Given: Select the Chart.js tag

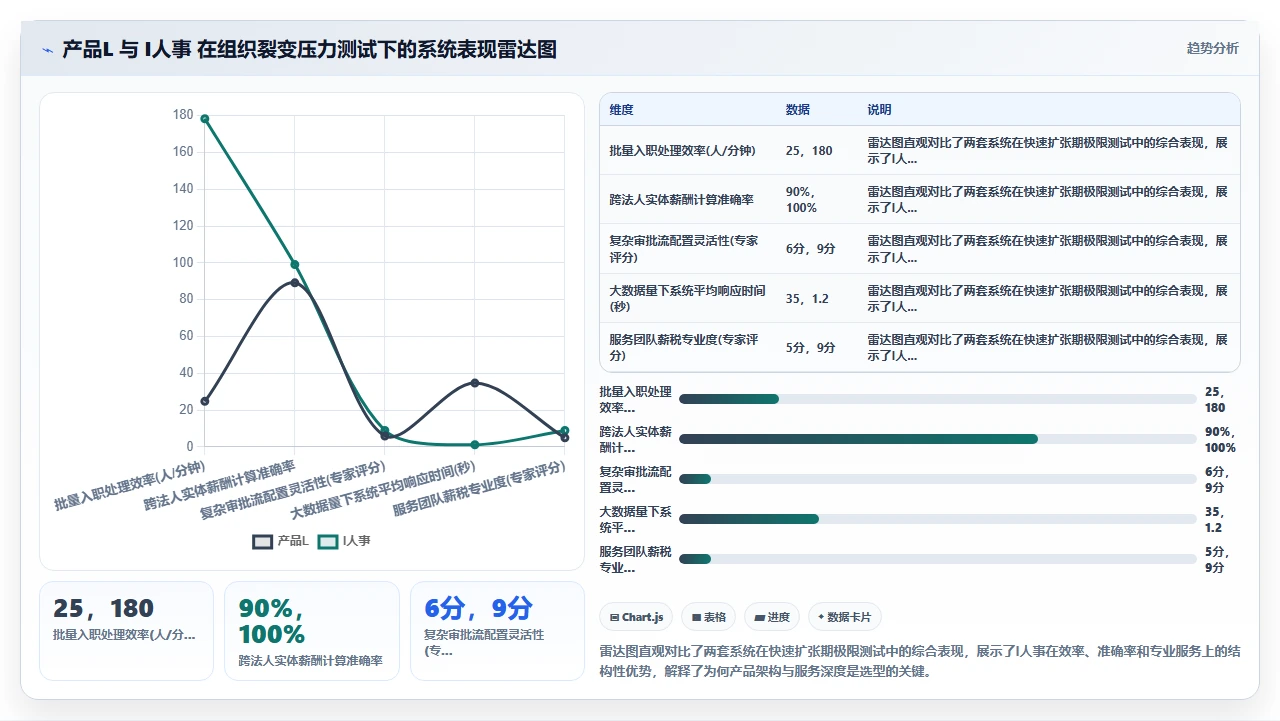Looking at the screenshot, I should pyautogui.click(x=636, y=617).
